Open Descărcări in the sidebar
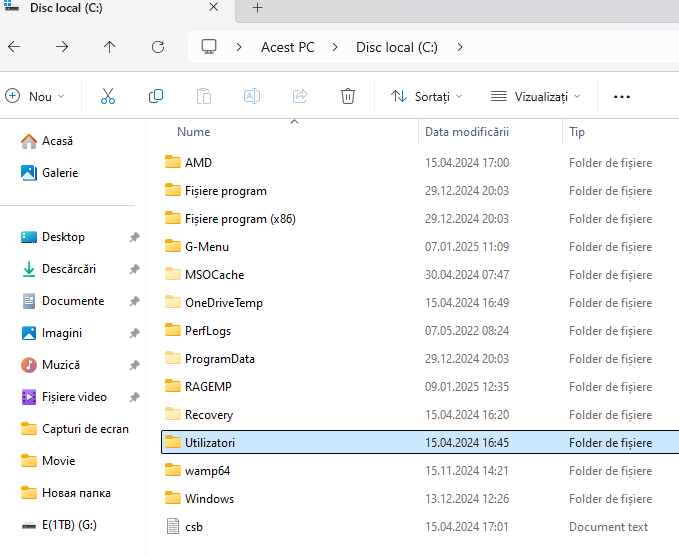 (68, 269)
